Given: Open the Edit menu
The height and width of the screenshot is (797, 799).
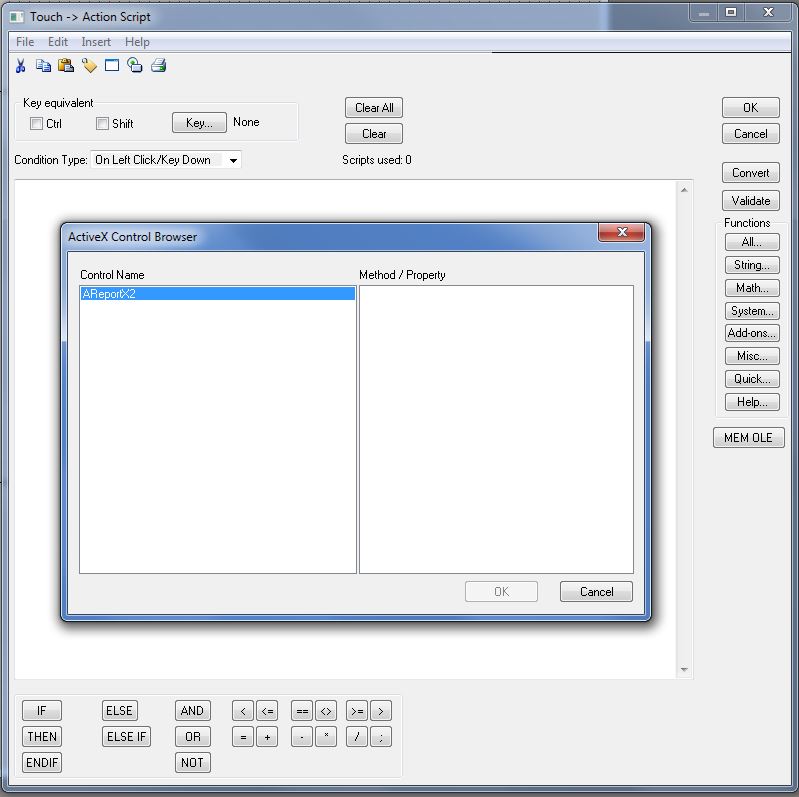Looking at the screenshot, I should coord(58,42).
